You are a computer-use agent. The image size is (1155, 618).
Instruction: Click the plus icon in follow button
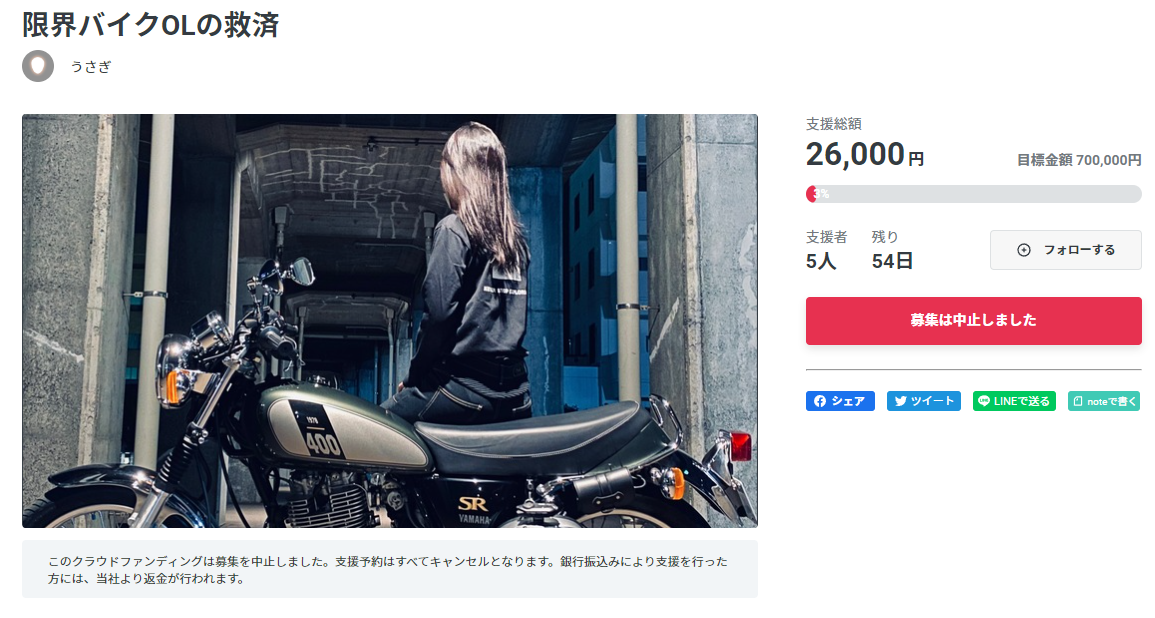1023,250
